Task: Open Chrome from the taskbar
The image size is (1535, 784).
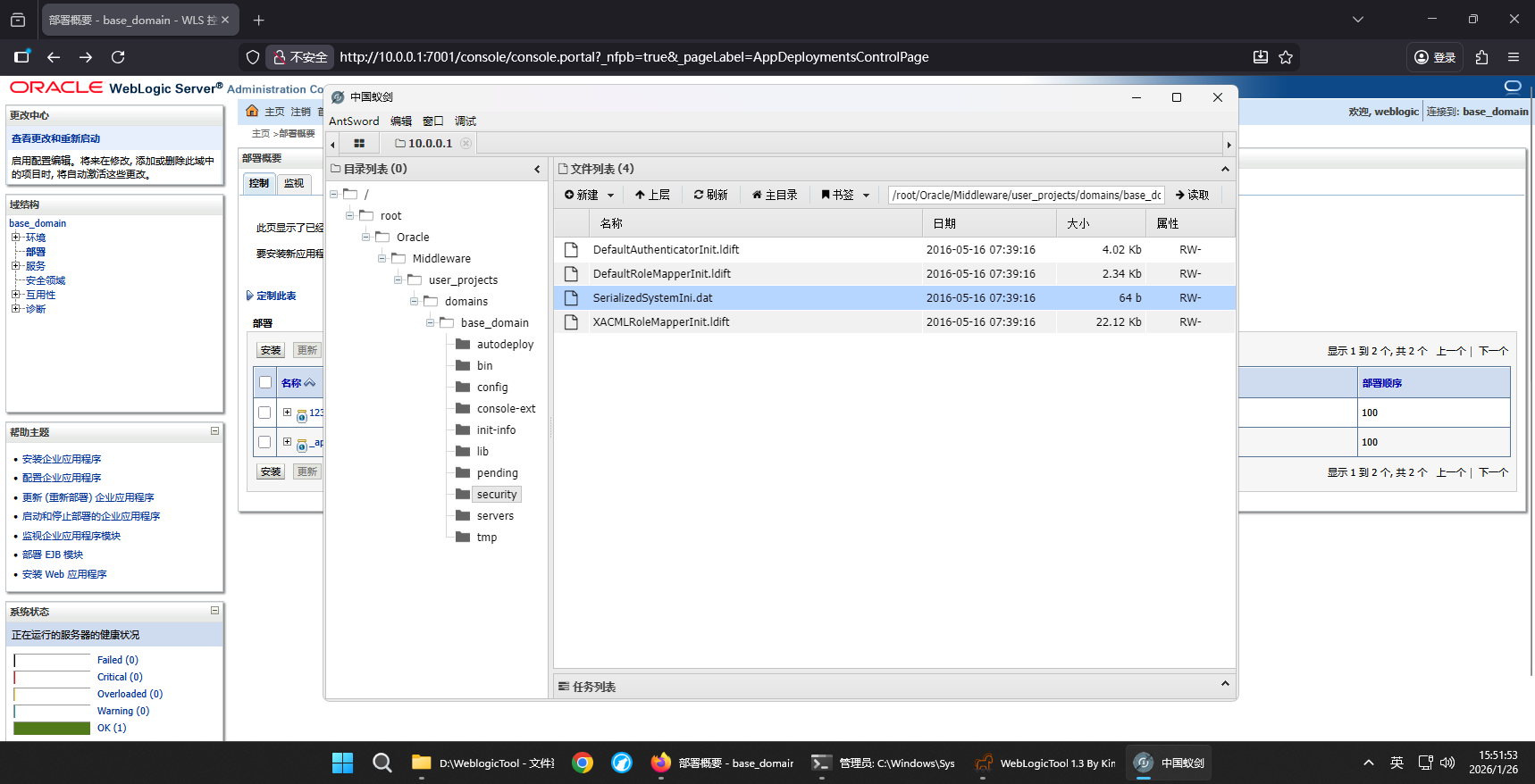Action: coord(583,763)
